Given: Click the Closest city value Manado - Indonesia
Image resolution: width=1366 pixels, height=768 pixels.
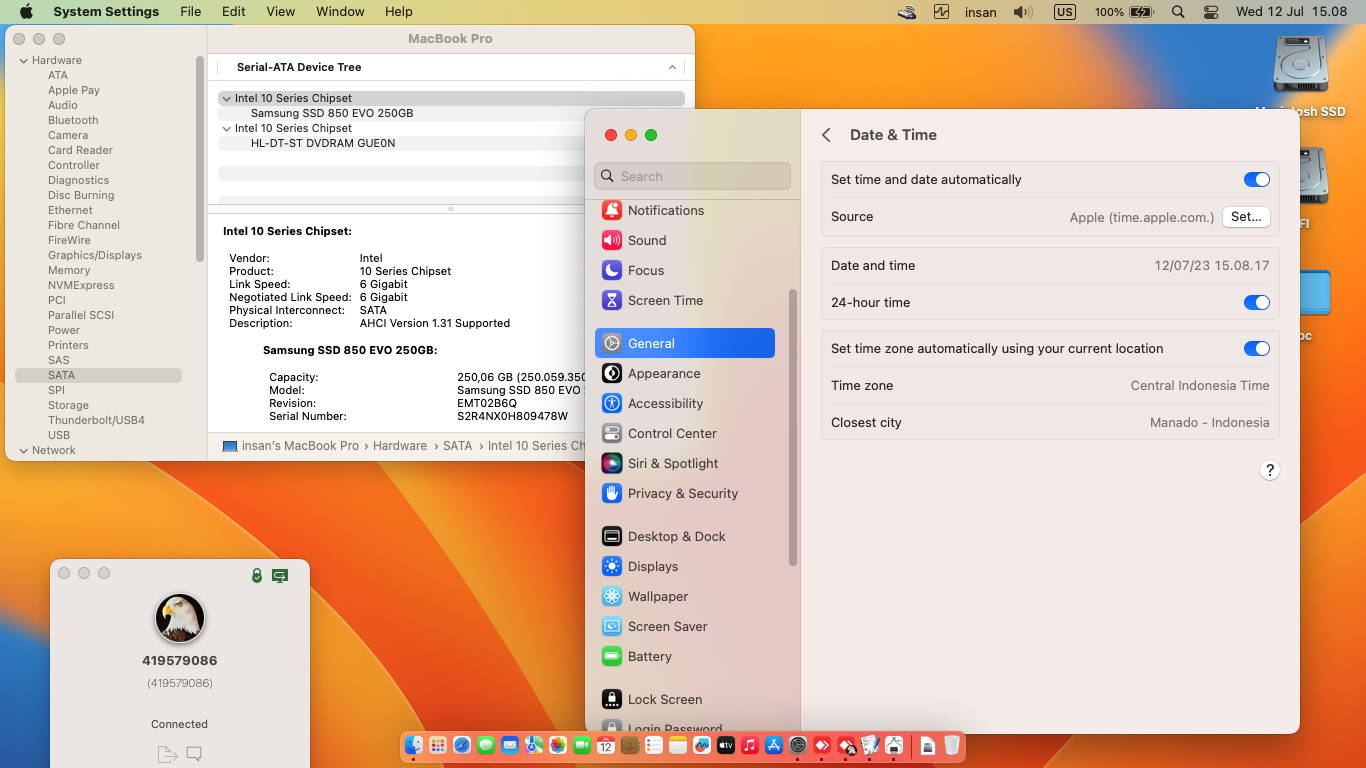Looking at the screenshot, I should [1209, 423].
